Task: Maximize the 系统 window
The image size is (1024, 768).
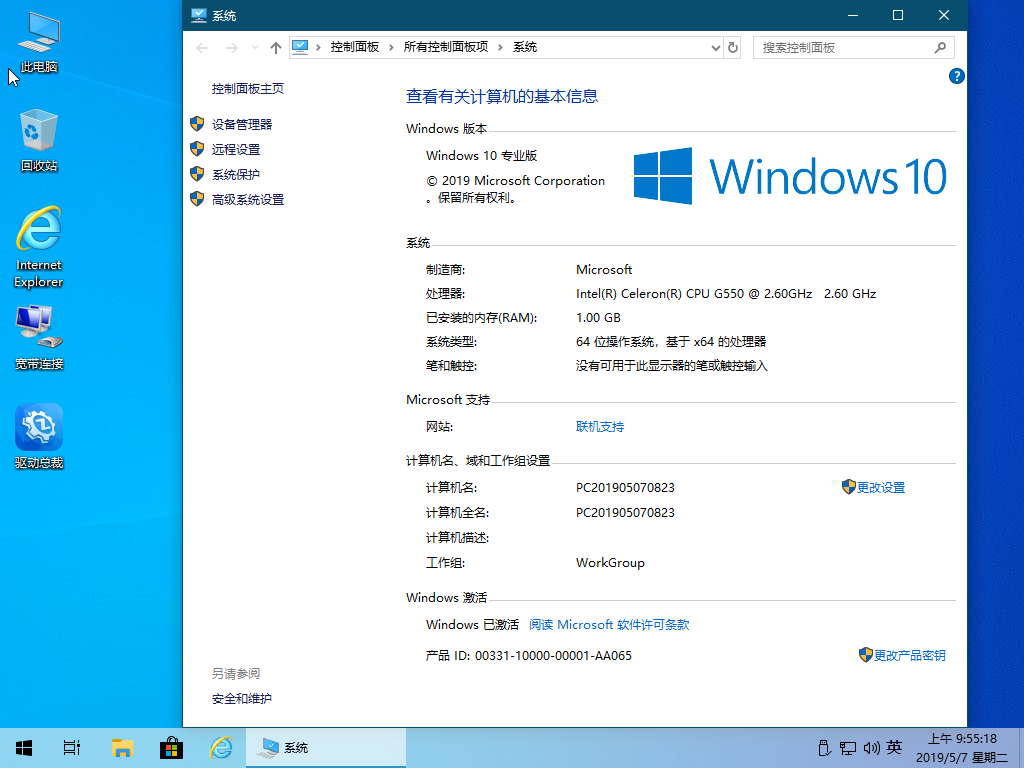Action: pos(898,15)
